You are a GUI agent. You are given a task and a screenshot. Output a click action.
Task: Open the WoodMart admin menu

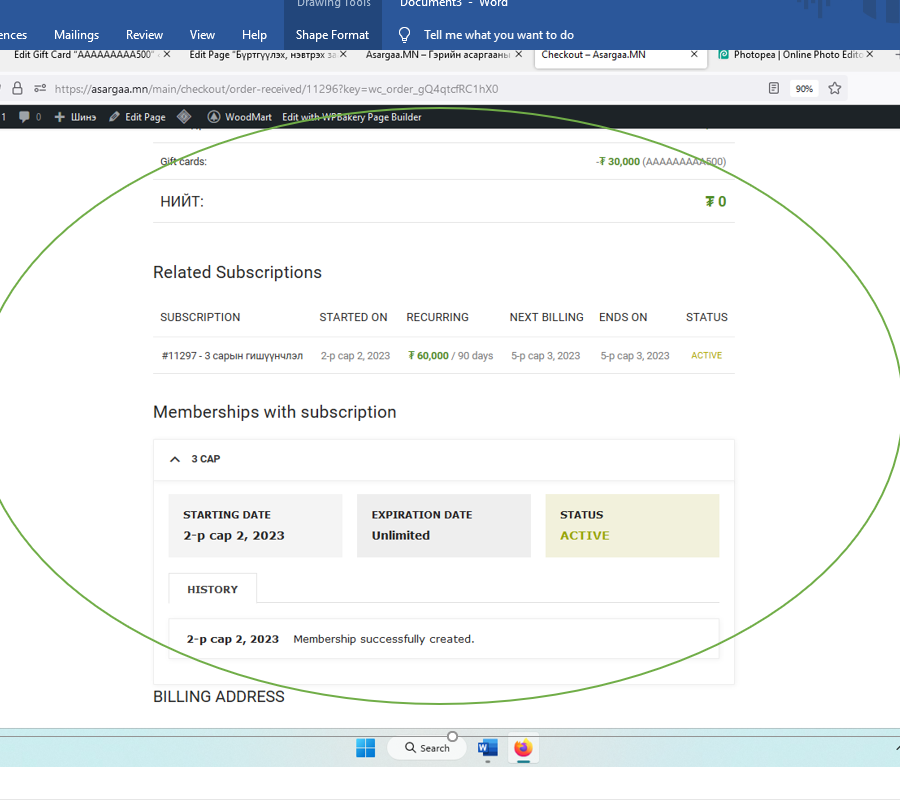(239, 117)
